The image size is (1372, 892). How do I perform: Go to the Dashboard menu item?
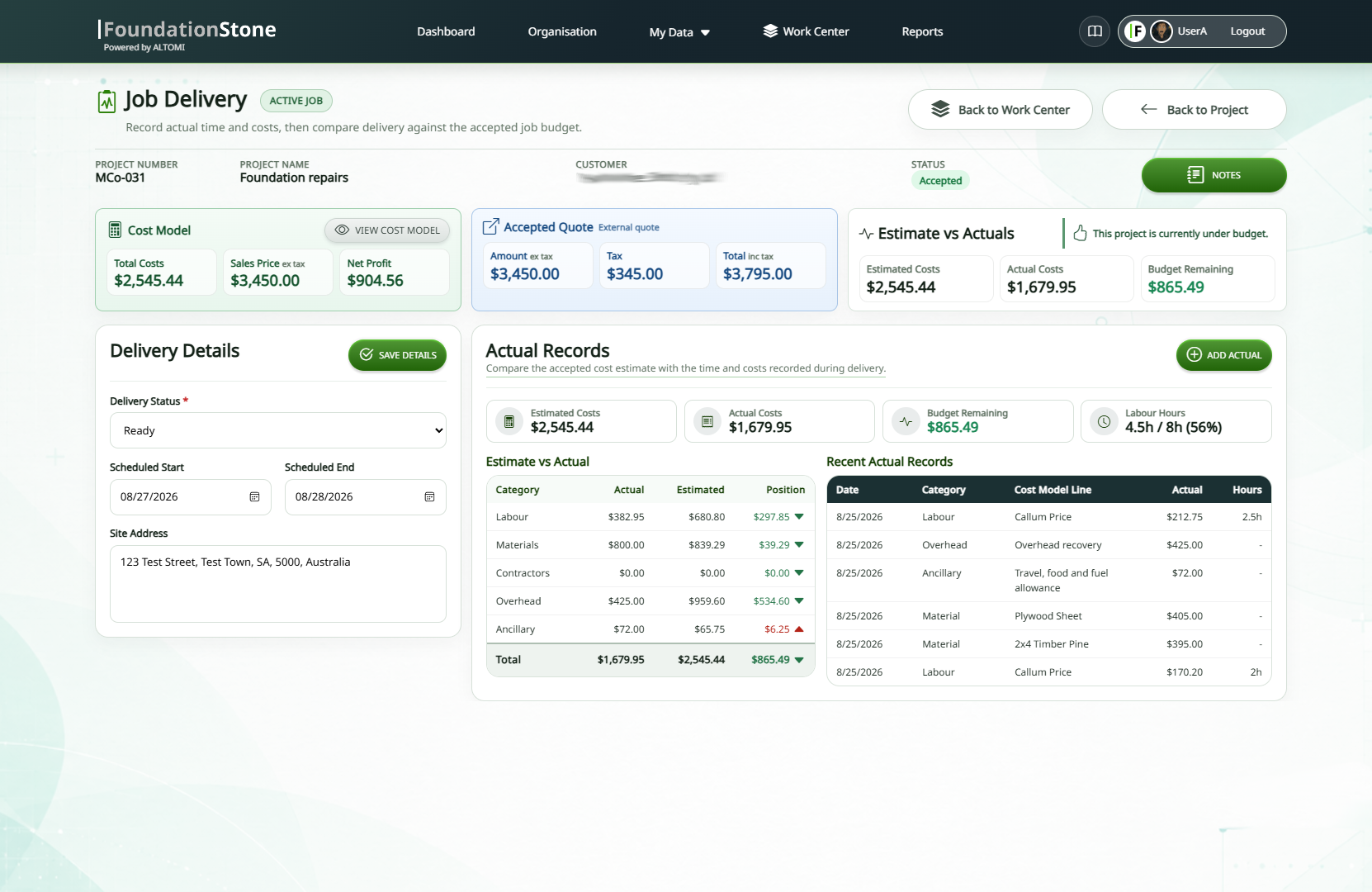pyautogui.click(x=446, y=31)
